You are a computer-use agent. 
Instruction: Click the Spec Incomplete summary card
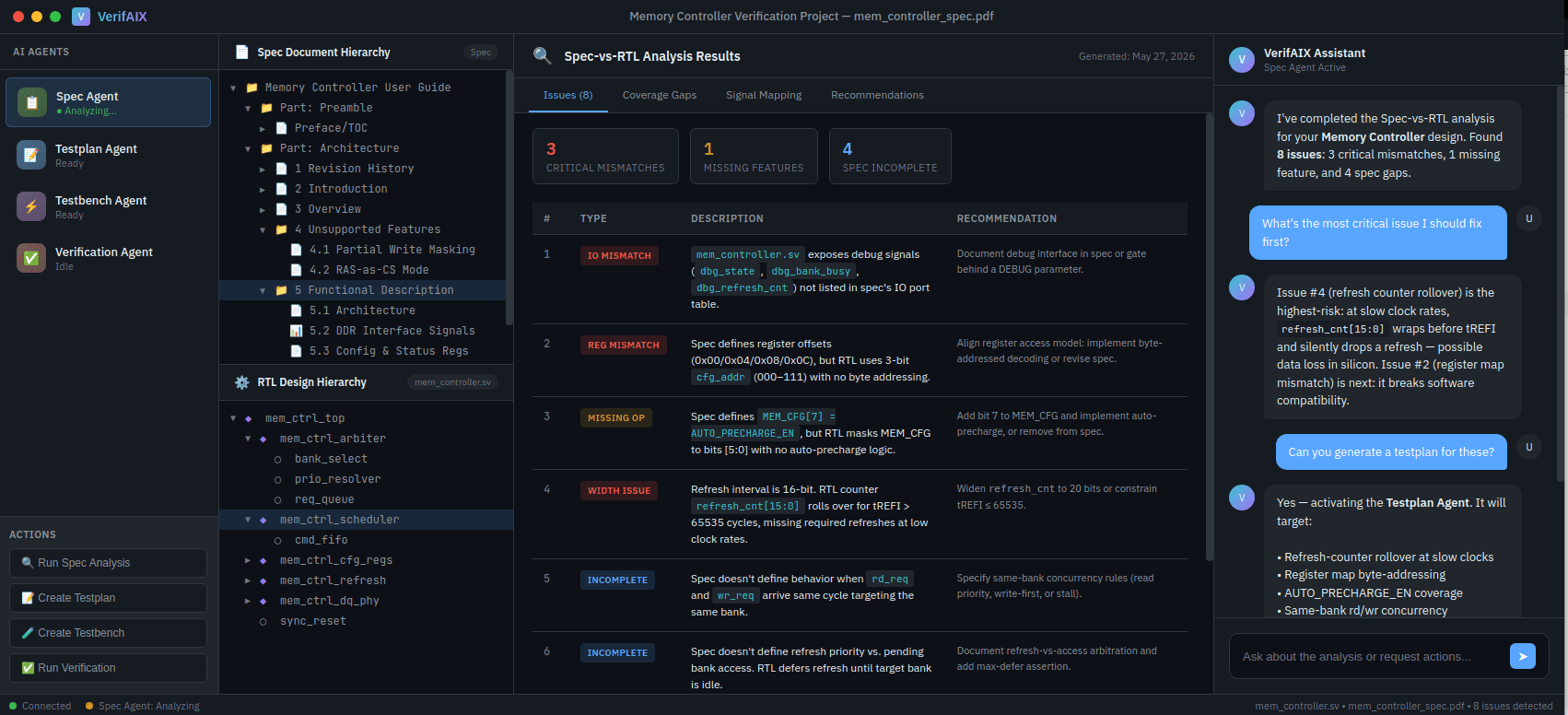[x=890, y=156]
